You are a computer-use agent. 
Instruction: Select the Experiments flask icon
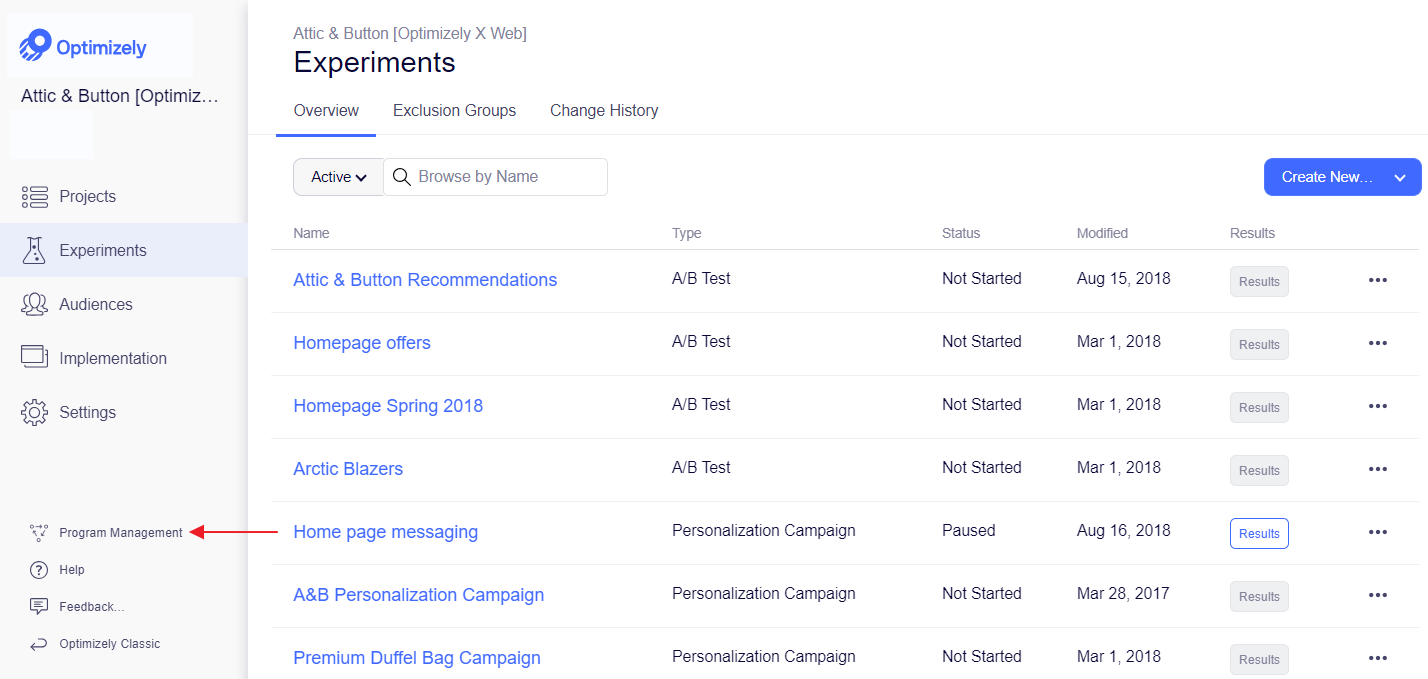(x=35, y=251)
